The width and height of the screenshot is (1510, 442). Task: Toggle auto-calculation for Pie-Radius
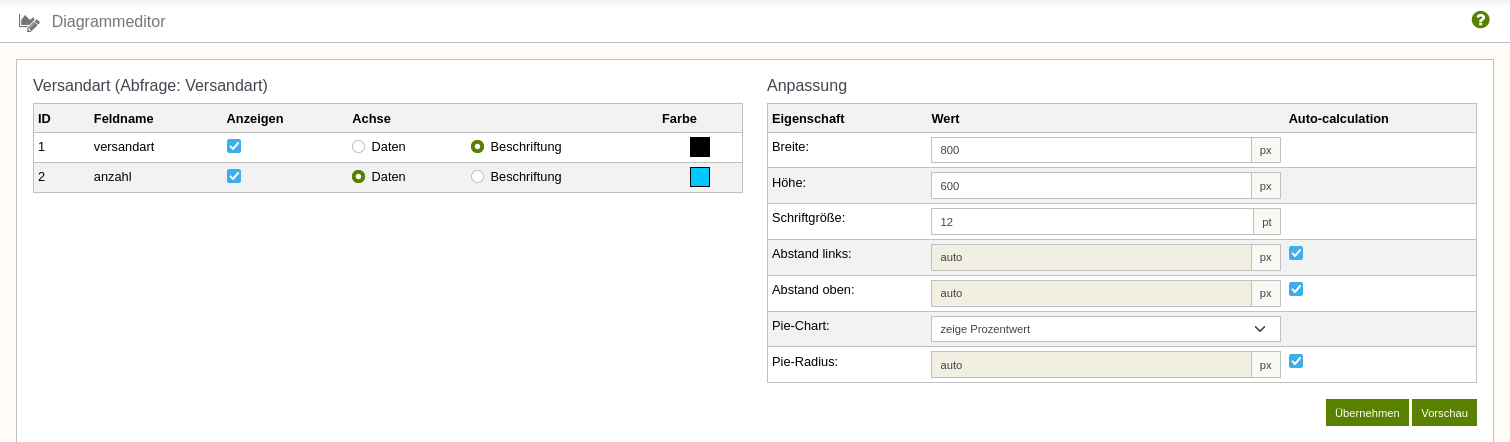tap(1296, 361)
